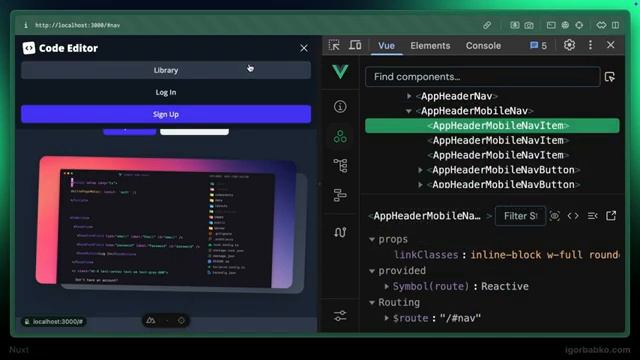Image resolution: width=640 pixels, height=360 pixels.
Task: Click the Find components search field
Action: click(482, 77)
